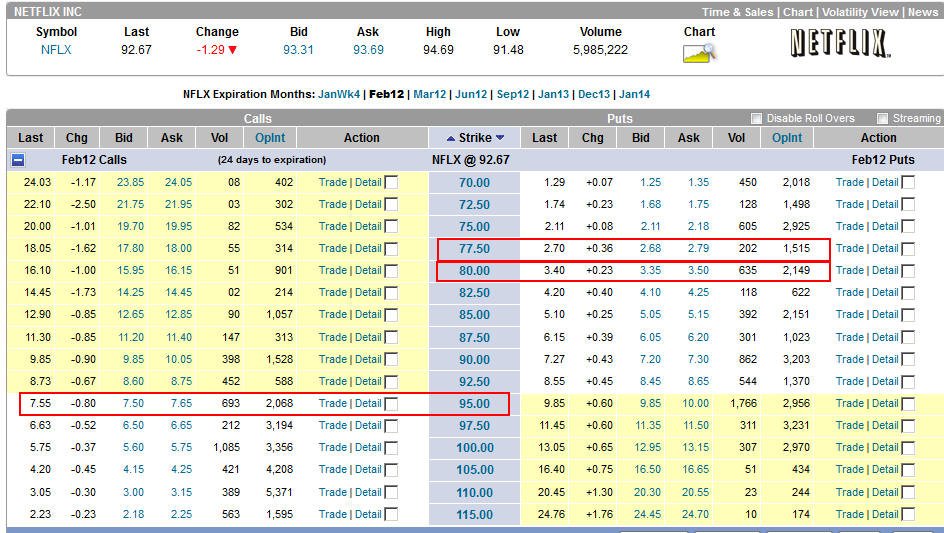Click Trade for the 70.00 call
The height and width of the screenshot is (533, 944).
[333, 182]
